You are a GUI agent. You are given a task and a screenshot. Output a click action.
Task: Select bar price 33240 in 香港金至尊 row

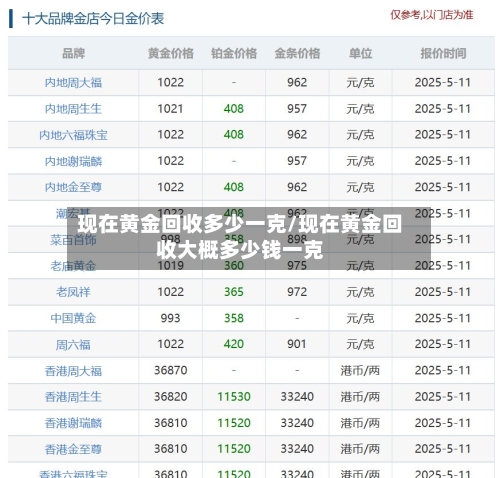pyautogui.click(x=297, y=449)
